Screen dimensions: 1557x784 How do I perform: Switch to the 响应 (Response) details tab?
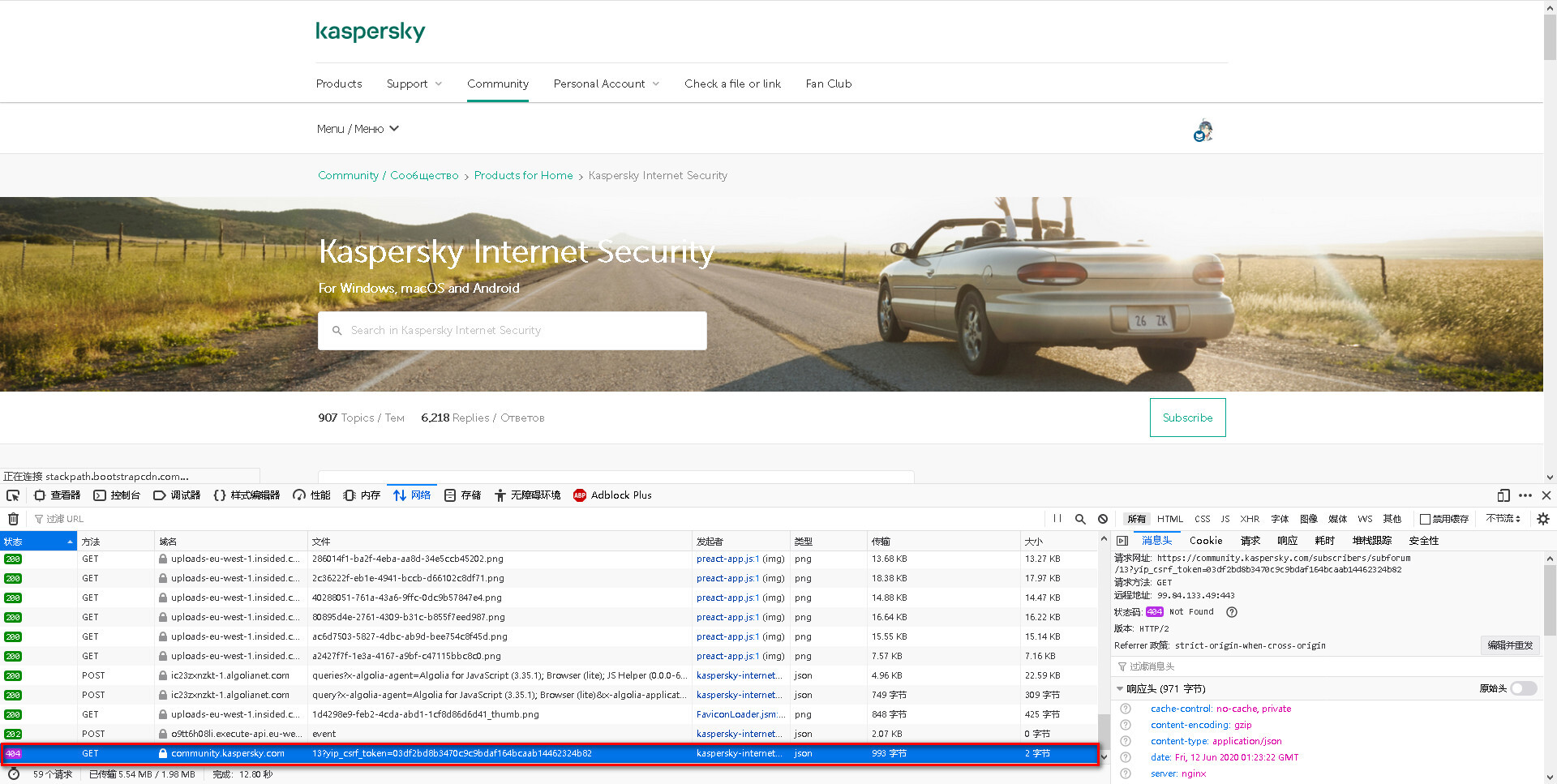tap(1288, 541)
